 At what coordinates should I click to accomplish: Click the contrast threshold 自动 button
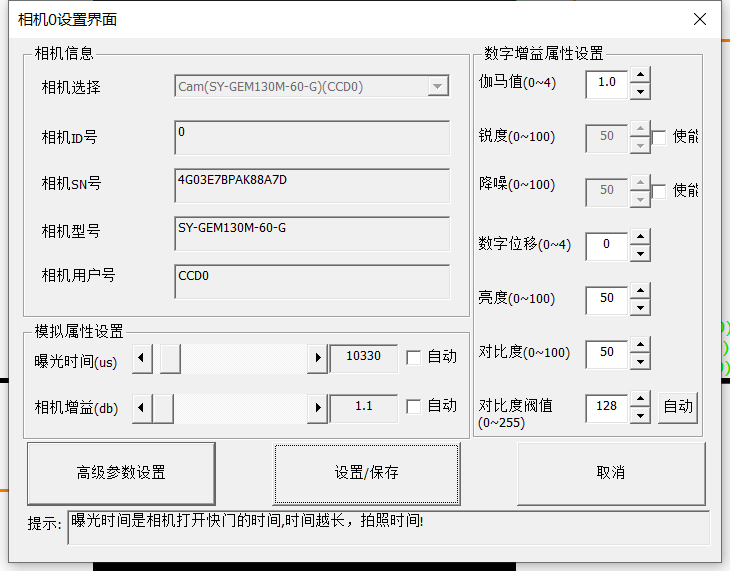pos(678,406)
